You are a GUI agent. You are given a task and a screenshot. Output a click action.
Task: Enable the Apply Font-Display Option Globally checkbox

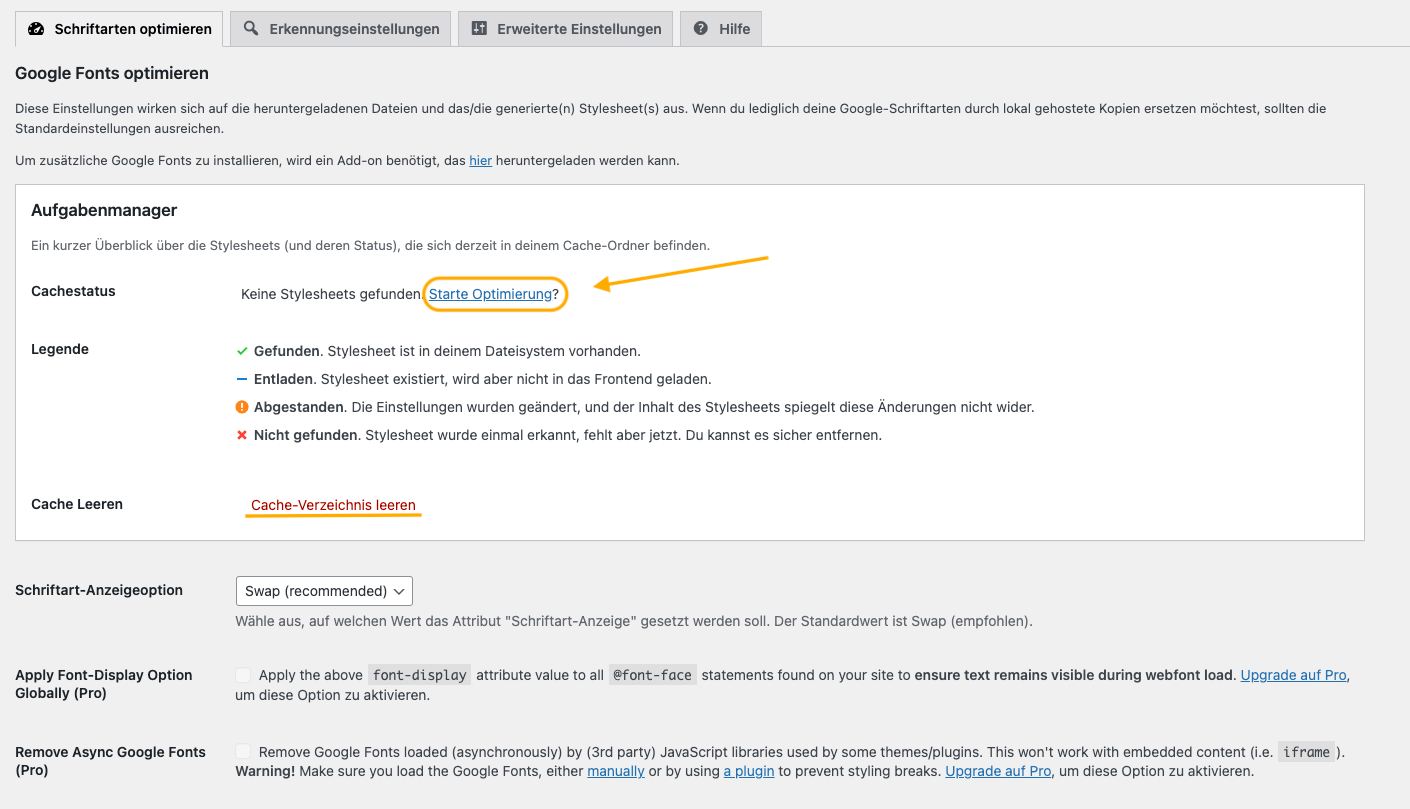pyautogui.click(x=244, y=675)
